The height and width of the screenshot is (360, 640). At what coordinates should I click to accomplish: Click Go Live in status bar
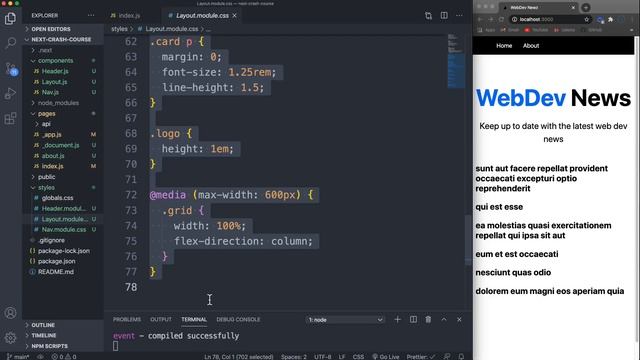(x=386, y=356)
